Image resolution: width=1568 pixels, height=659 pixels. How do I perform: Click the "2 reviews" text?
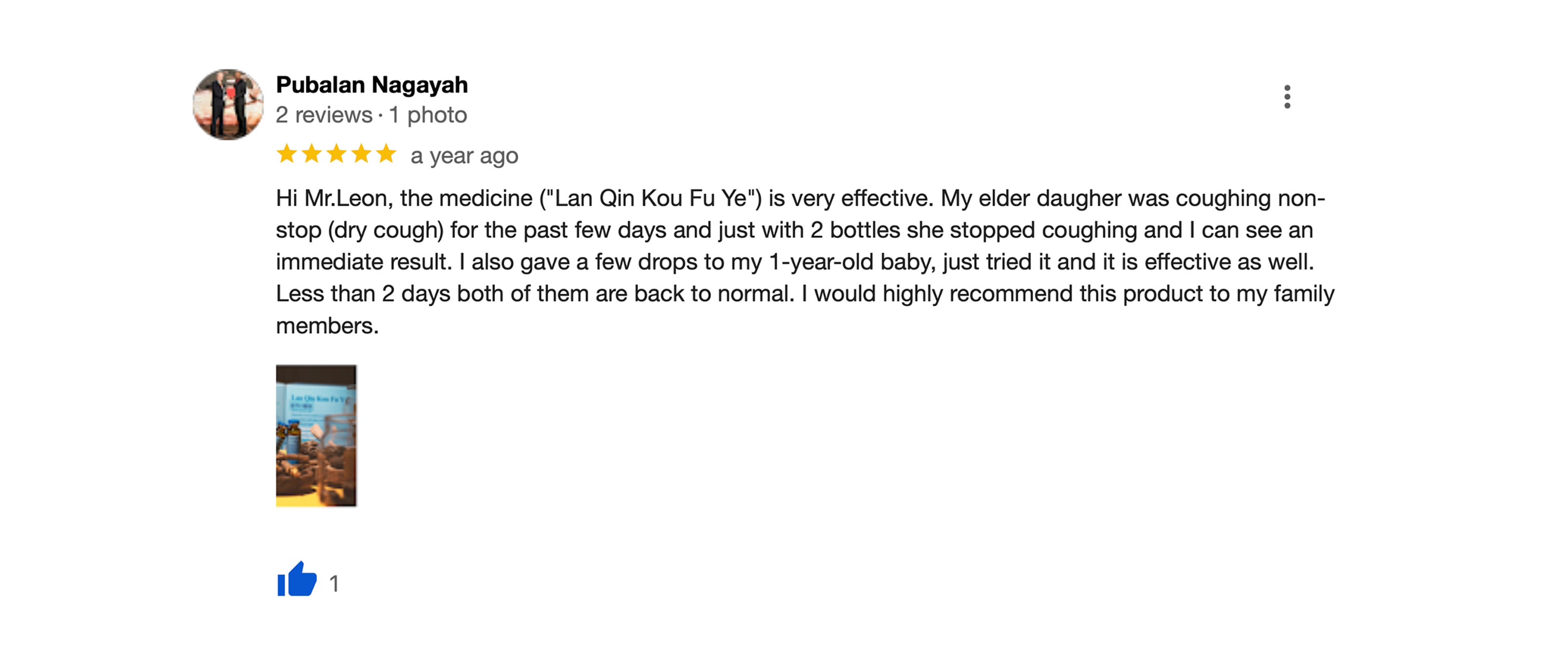[324, 115]
